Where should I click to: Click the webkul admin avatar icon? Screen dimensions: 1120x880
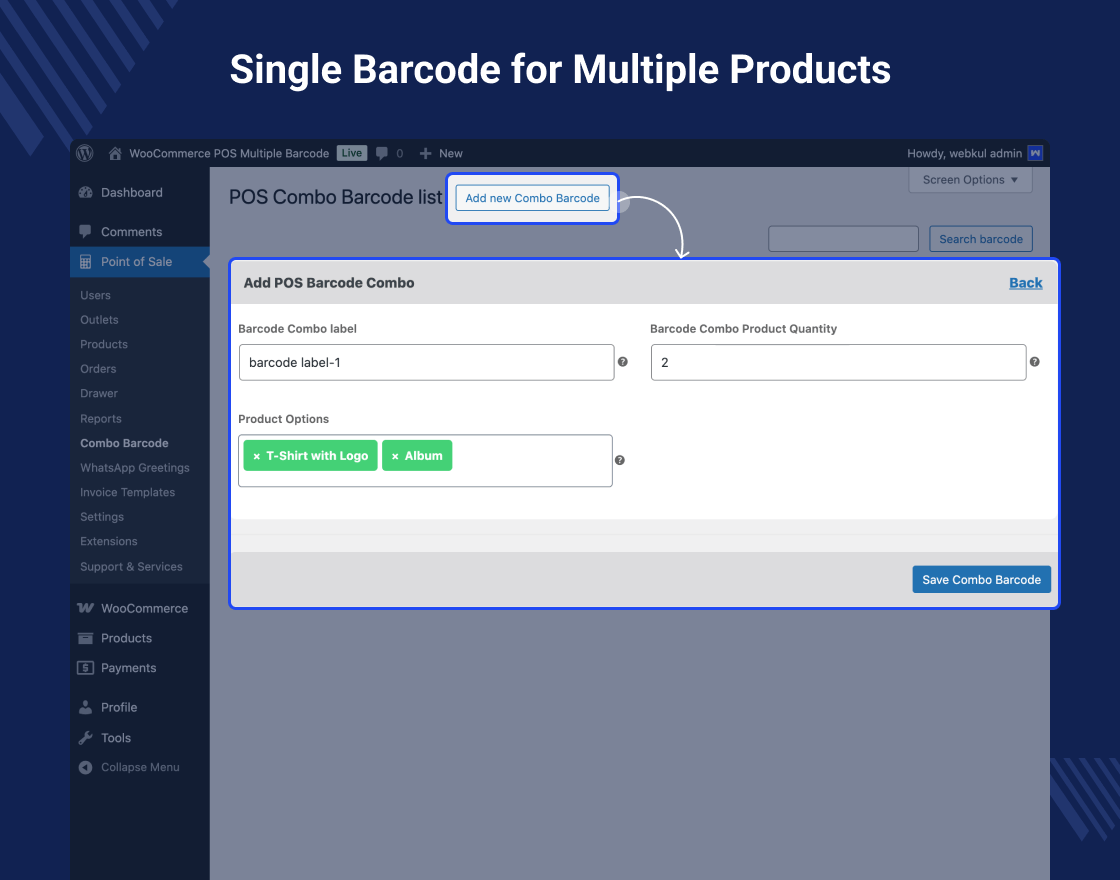(x=1035, y=153)
